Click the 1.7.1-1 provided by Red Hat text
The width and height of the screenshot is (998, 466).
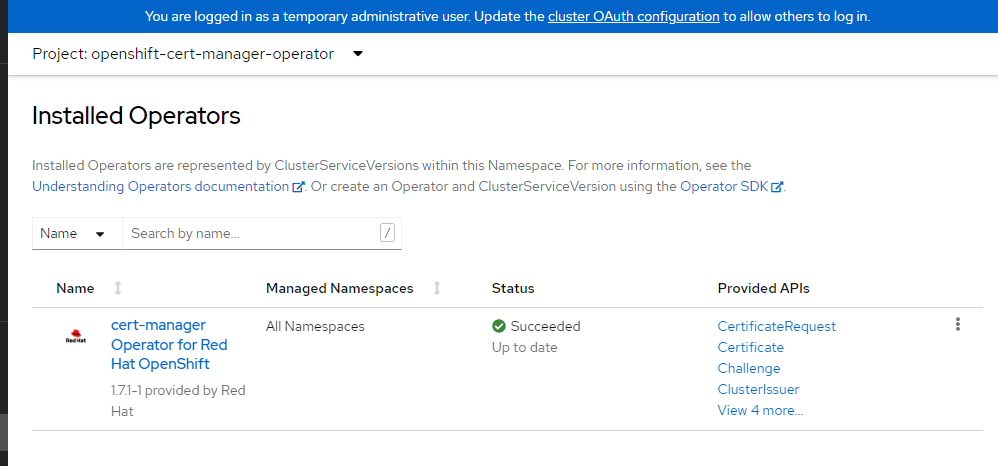click(178, 401)
